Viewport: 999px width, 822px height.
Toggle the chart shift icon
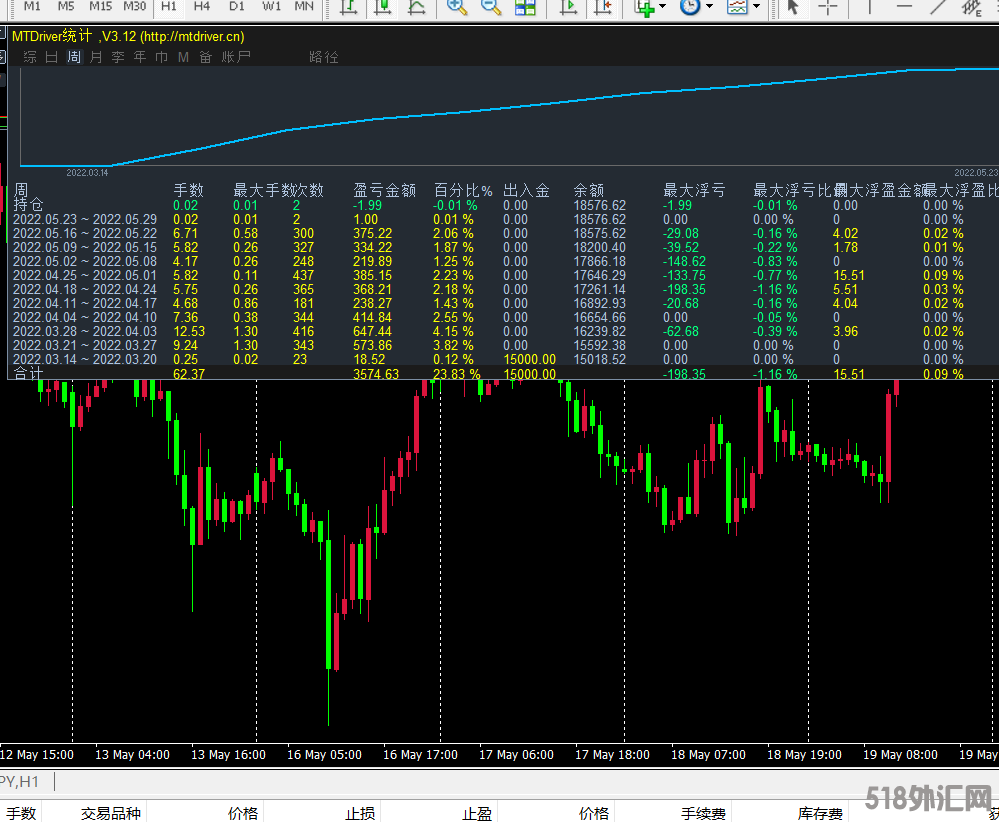tap(602, 7)
